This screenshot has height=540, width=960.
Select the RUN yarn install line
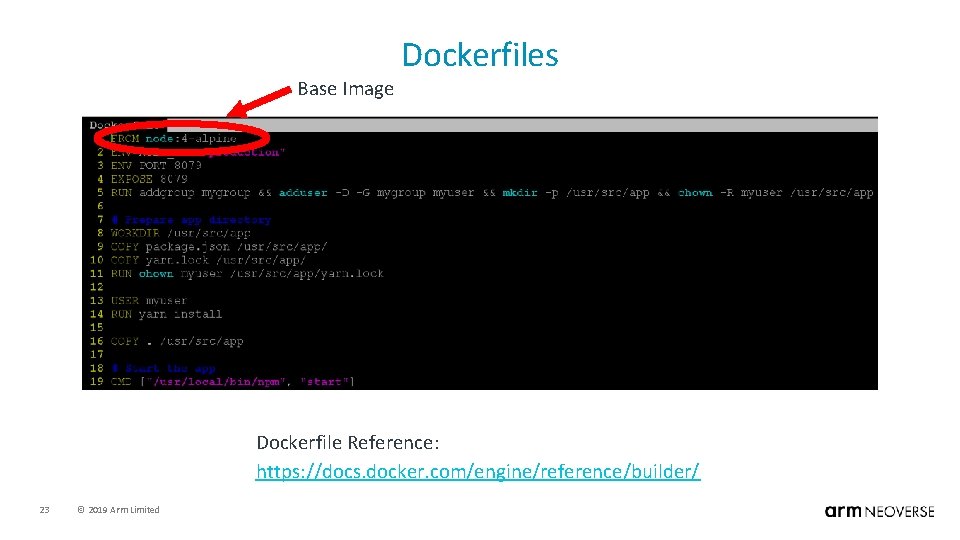(167, 313)
